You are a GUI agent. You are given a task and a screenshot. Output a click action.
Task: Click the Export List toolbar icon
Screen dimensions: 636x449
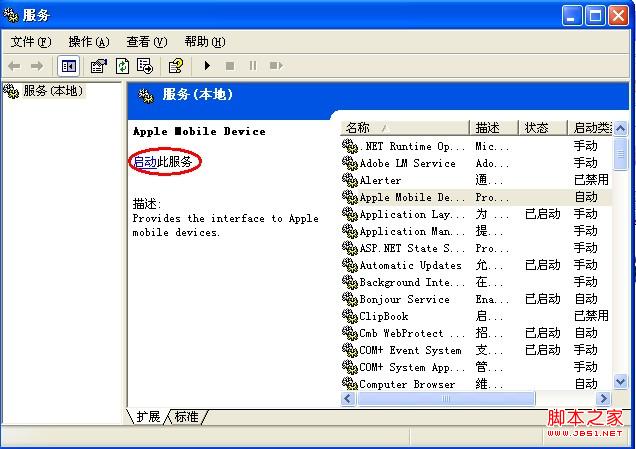click(145, 66)
